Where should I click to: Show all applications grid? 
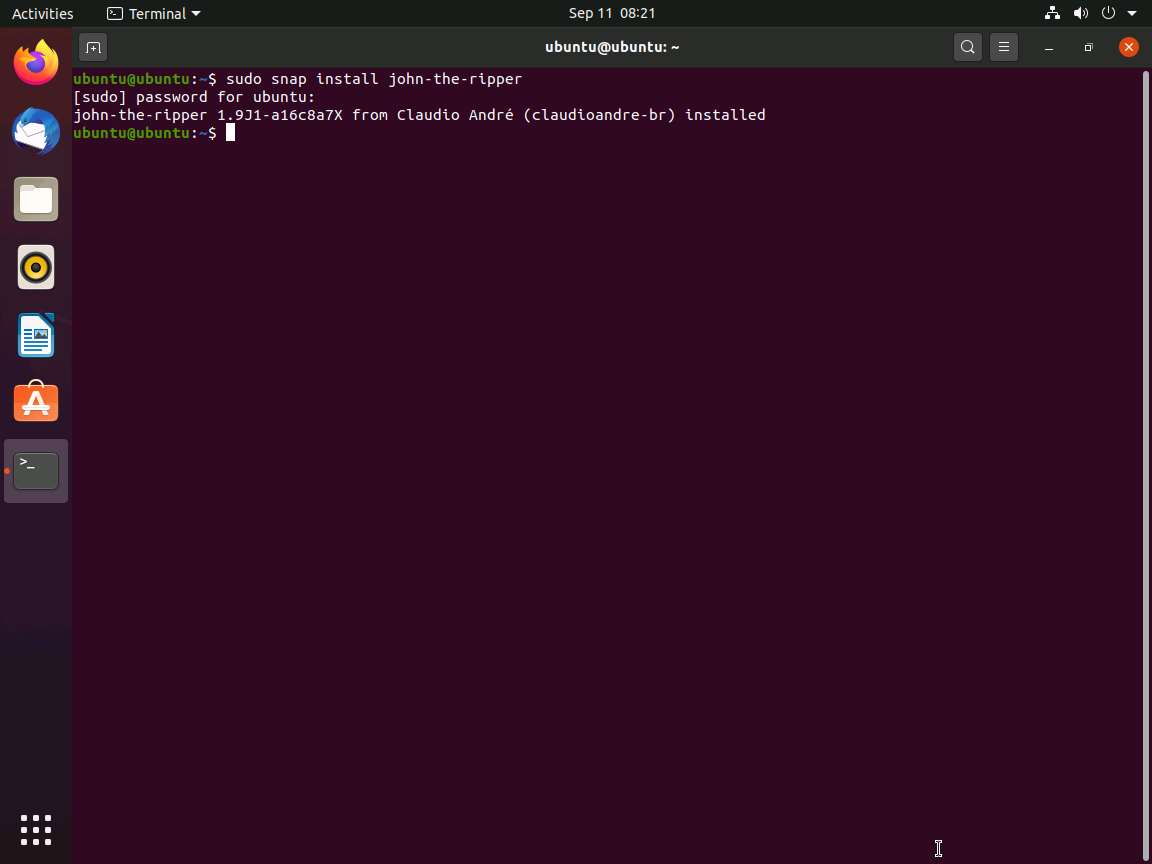click(x=36, y=830)
